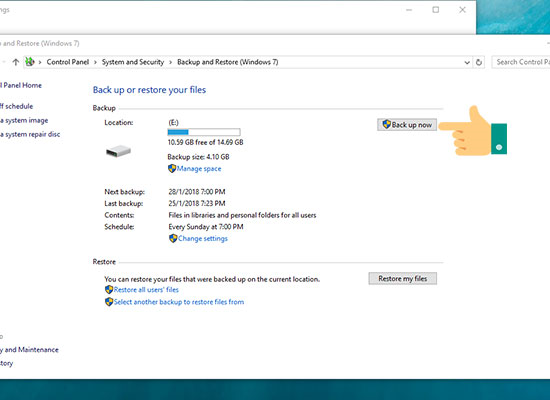This screenshot has height=400, width=550.
Task: Click the Restore my files button
Action: pyautogui.click(x=403, y=278)
